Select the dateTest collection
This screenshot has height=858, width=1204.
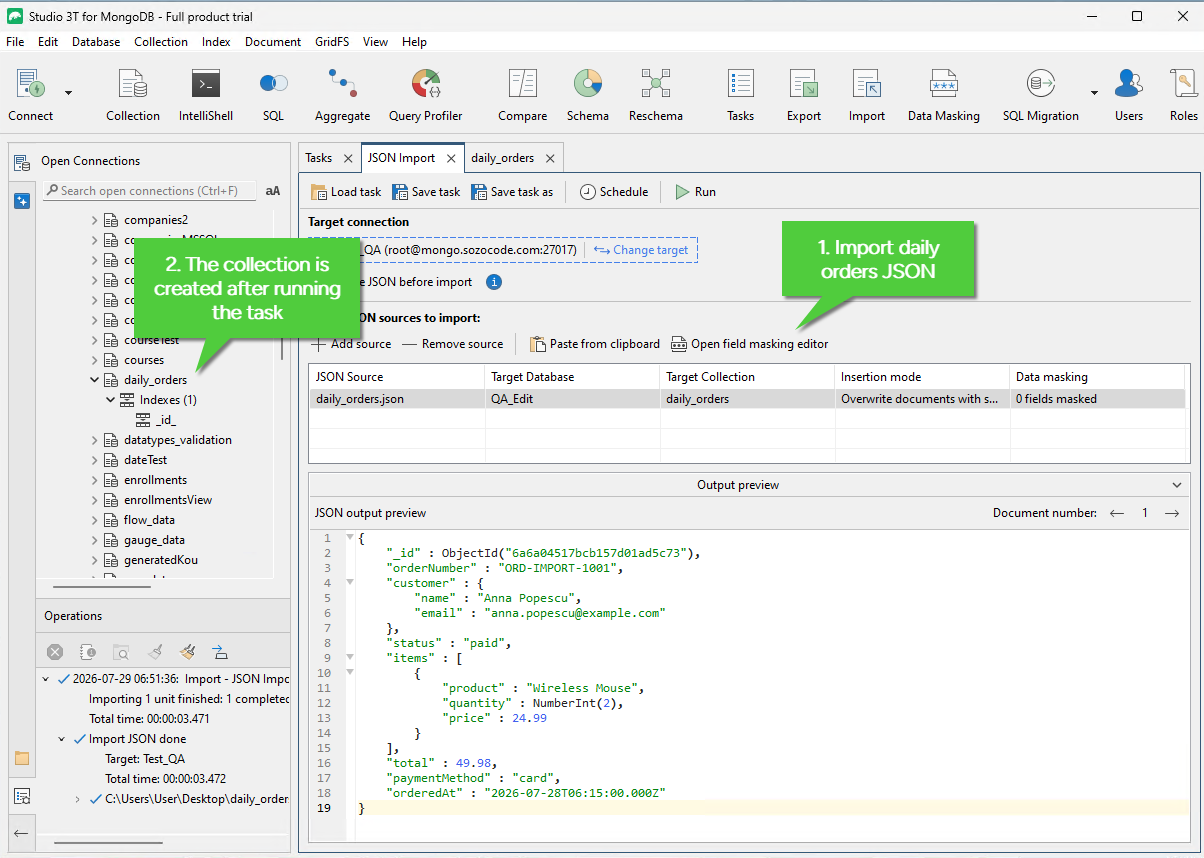145,460
